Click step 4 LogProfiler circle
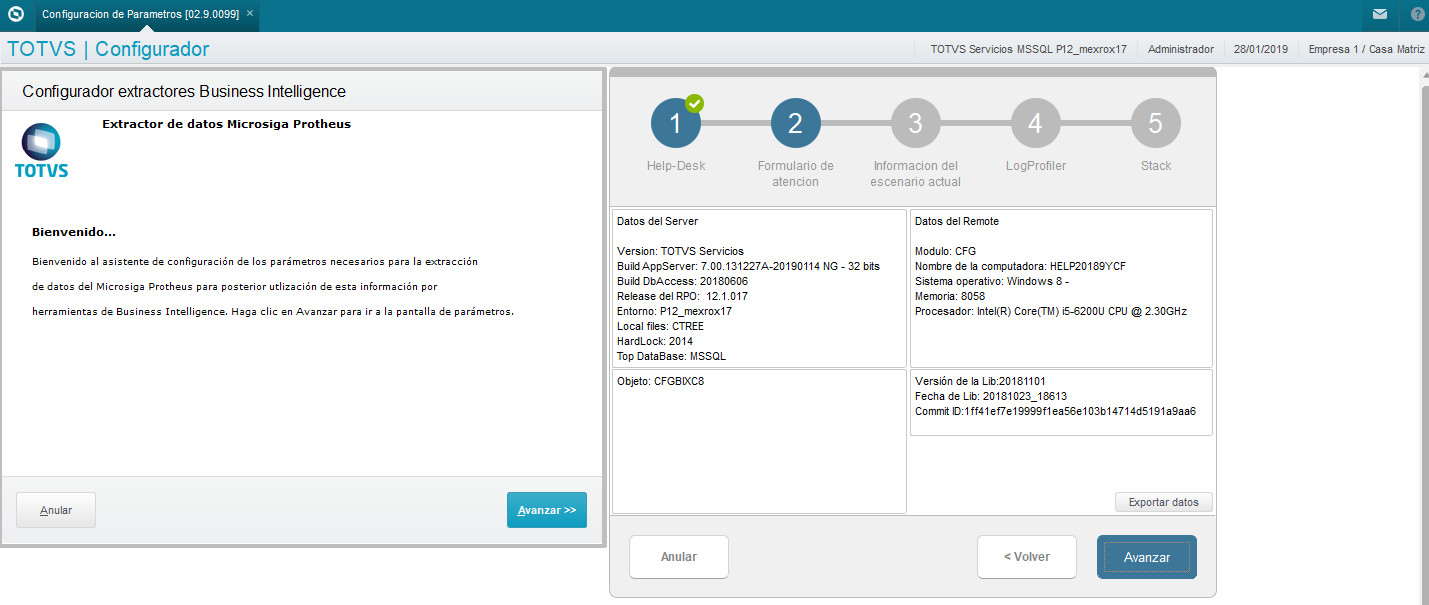Image resolution: width=1429 pixels, height=605 pixels. click(x=1036, y=124)
